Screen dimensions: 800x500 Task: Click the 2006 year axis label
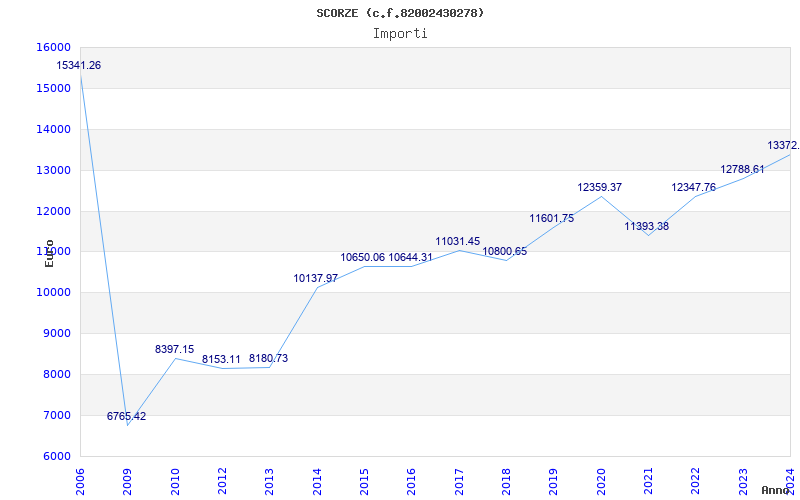[81, 480]
